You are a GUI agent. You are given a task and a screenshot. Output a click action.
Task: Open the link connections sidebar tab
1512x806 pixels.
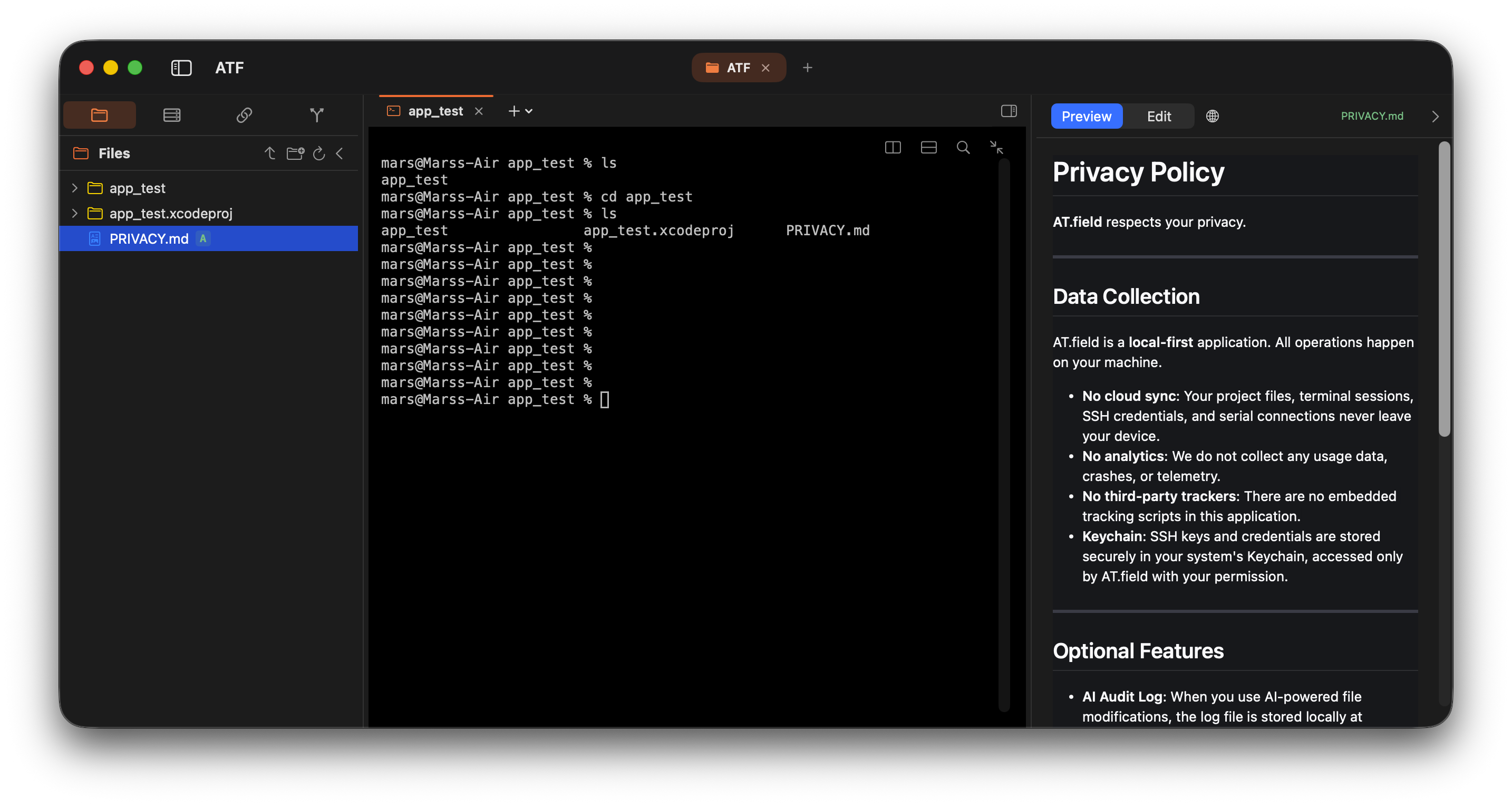244,114
